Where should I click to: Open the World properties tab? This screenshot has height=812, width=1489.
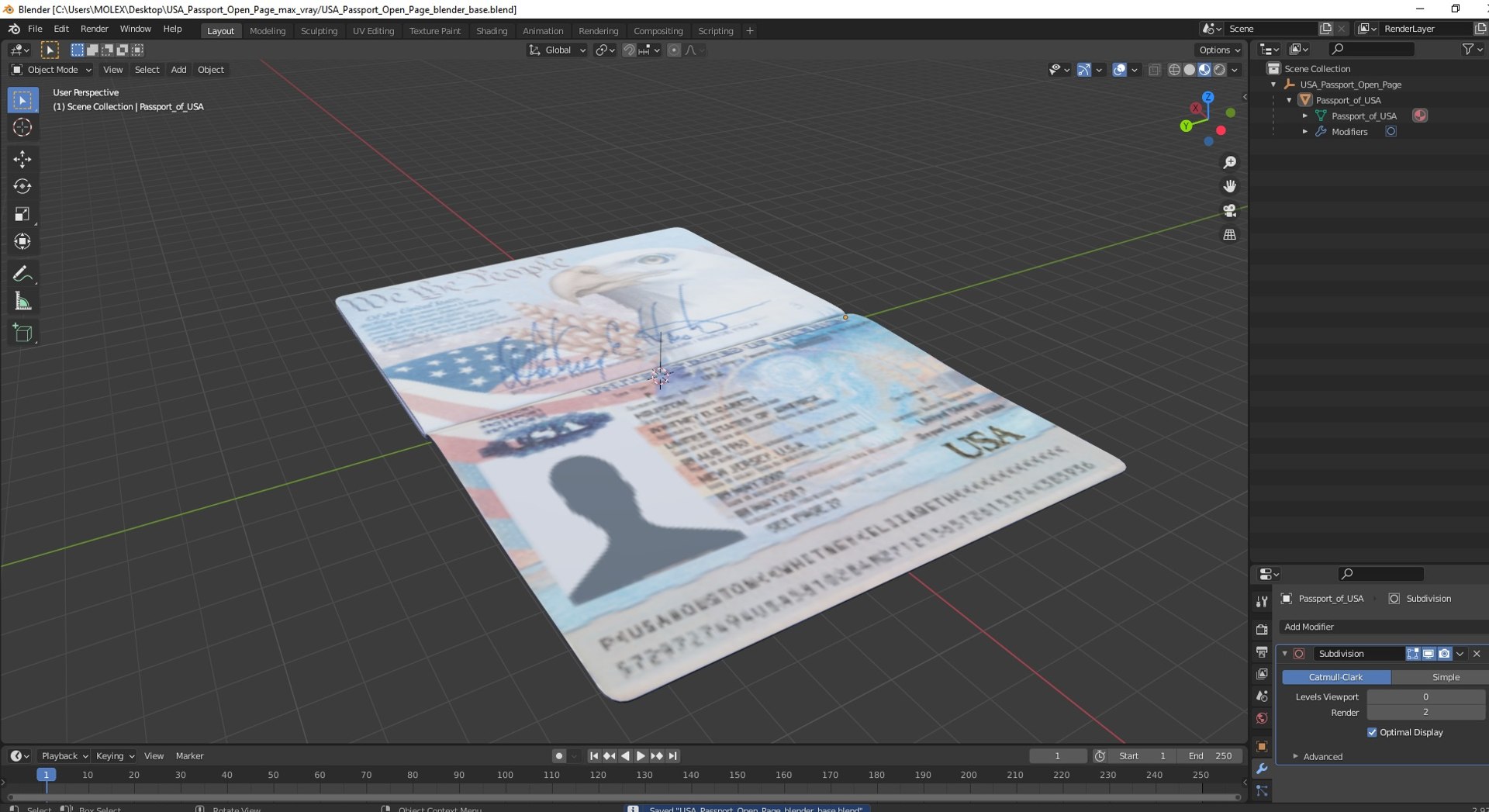tap(1262, 719)
